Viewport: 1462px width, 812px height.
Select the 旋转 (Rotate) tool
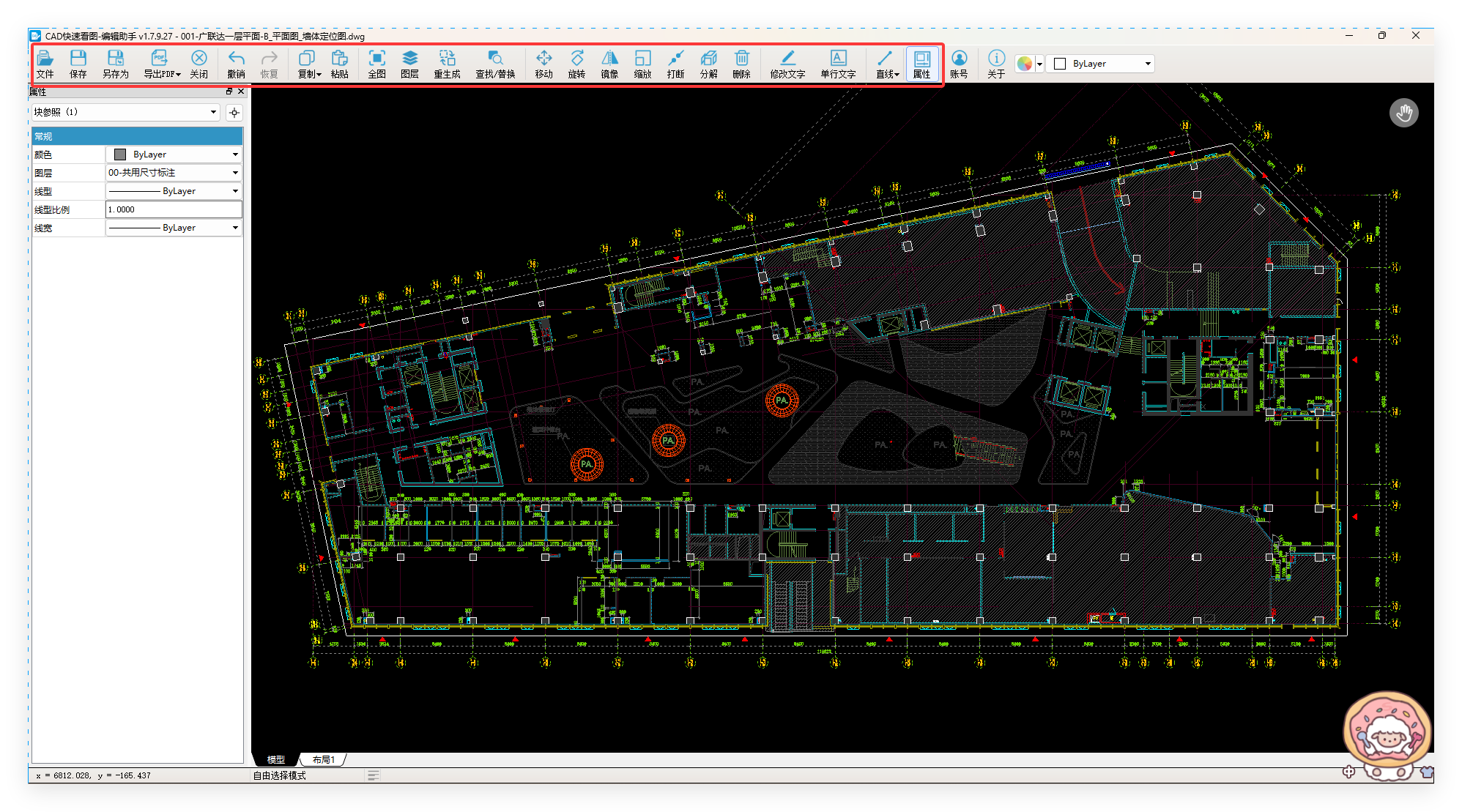(576, 64)
